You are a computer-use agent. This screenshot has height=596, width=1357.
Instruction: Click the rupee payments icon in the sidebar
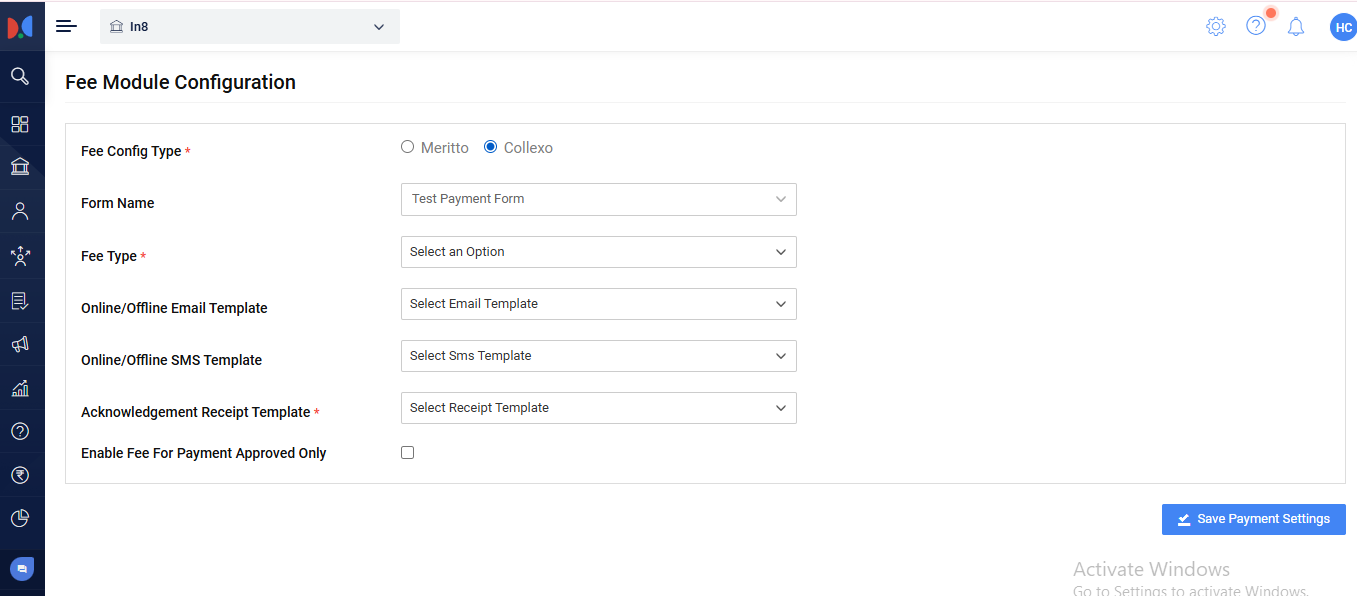20,475
